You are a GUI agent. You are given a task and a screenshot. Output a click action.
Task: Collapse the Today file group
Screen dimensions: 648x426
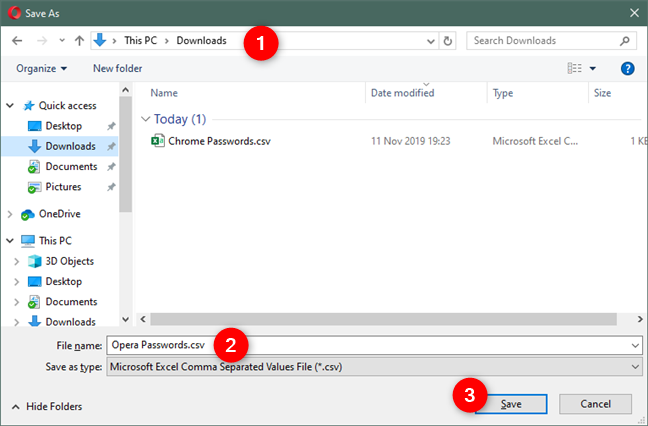[146, 118]
